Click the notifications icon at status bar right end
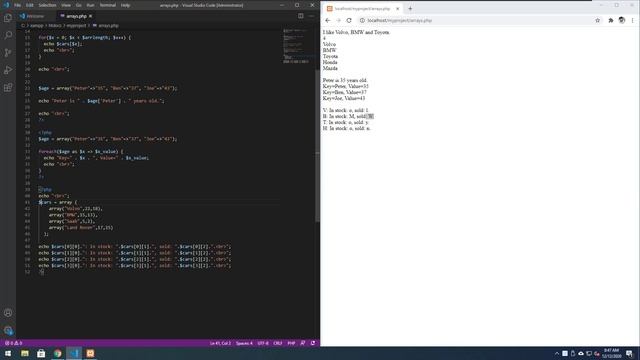640x360 pixels. click(x=313, y=343)
